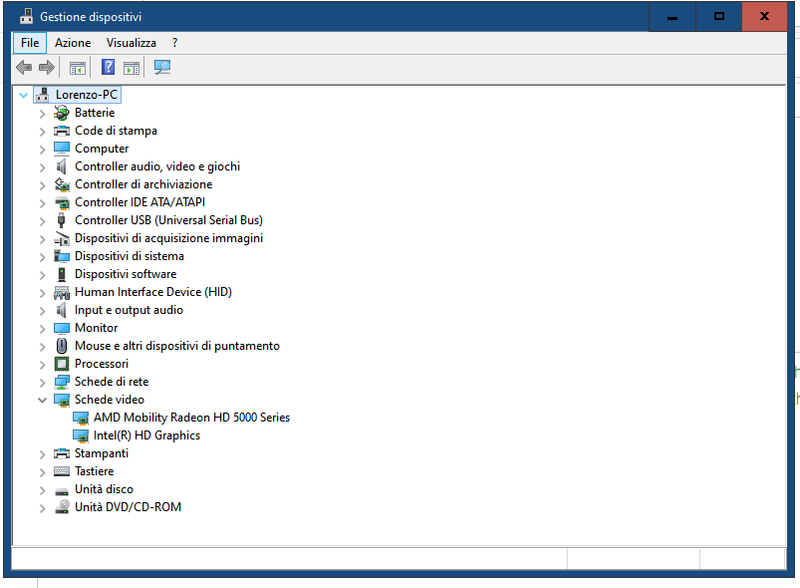The width and height of the screenshot is (800, 588).
Task: Click the Controller audio speaker icon
Action: [x=62, y=166]
